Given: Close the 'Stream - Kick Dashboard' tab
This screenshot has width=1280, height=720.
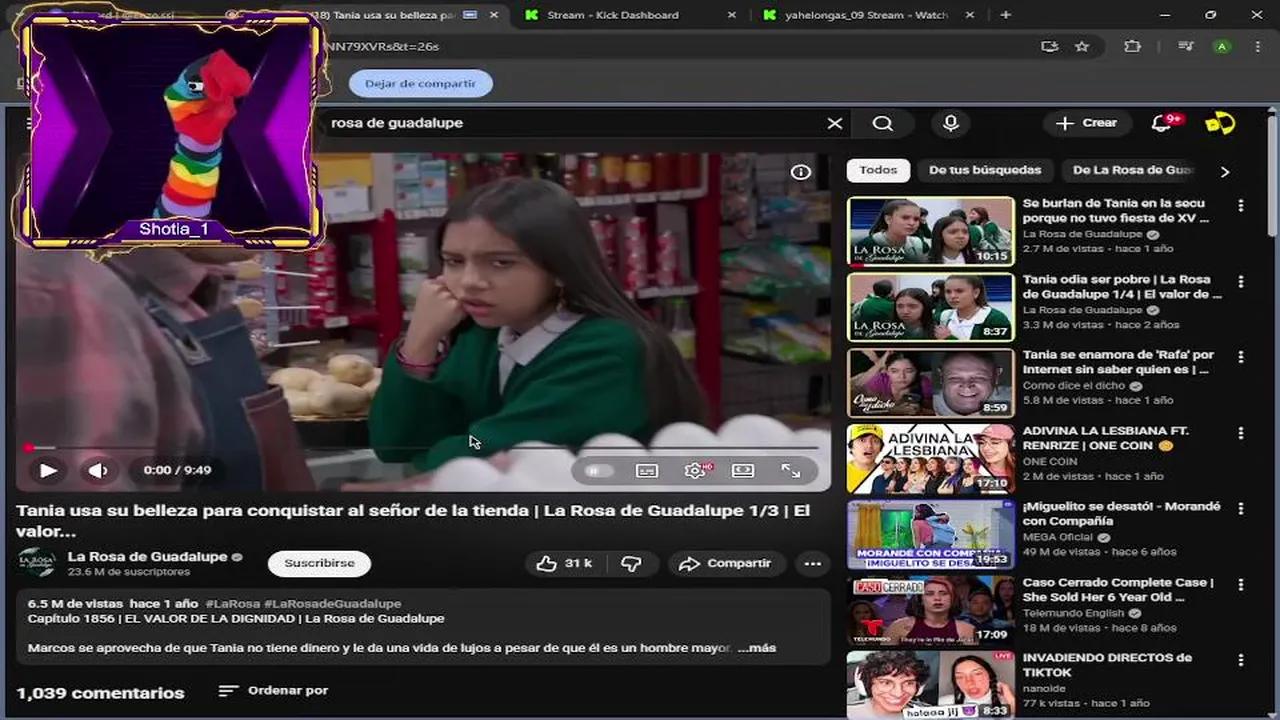Looking at the screenshot, I should pyautogui.click(x=731, y=15).
